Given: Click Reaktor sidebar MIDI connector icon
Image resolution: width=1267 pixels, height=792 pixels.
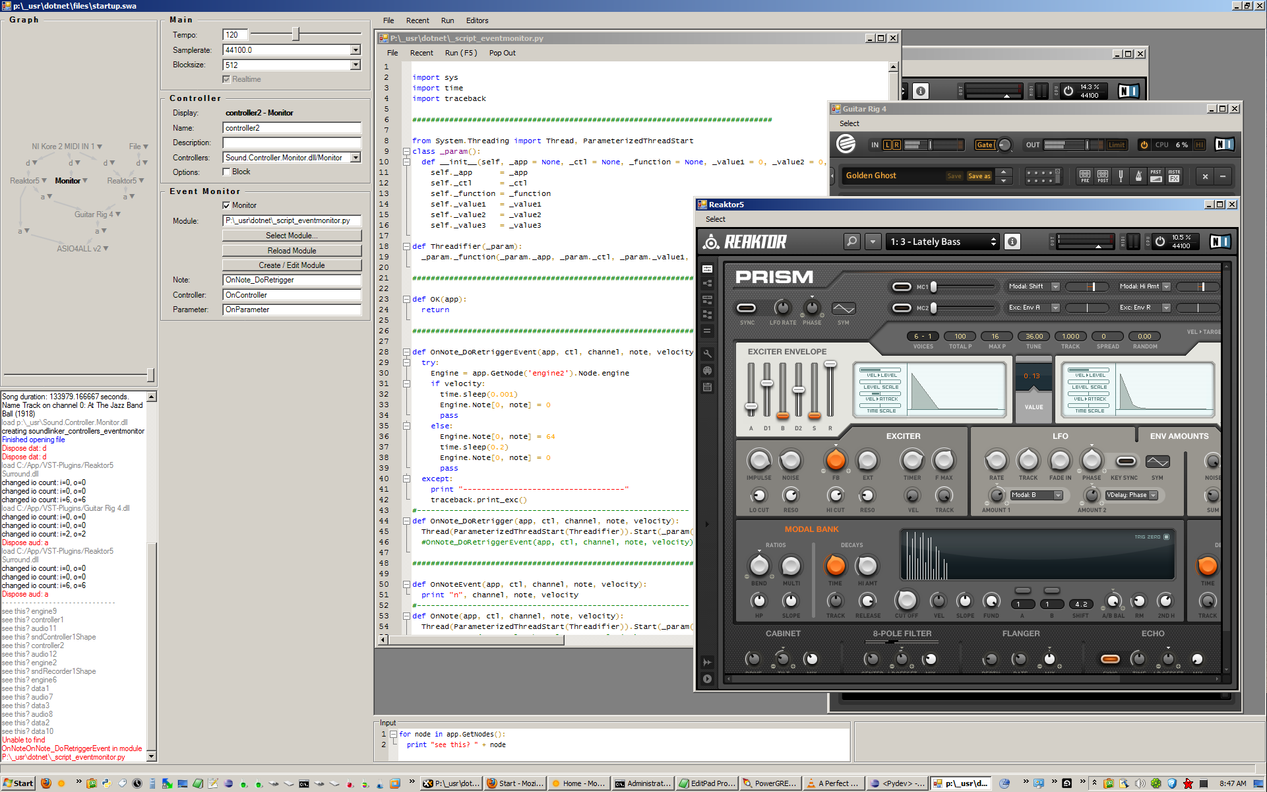Looking at the screenshot, I should pos(708,371).
